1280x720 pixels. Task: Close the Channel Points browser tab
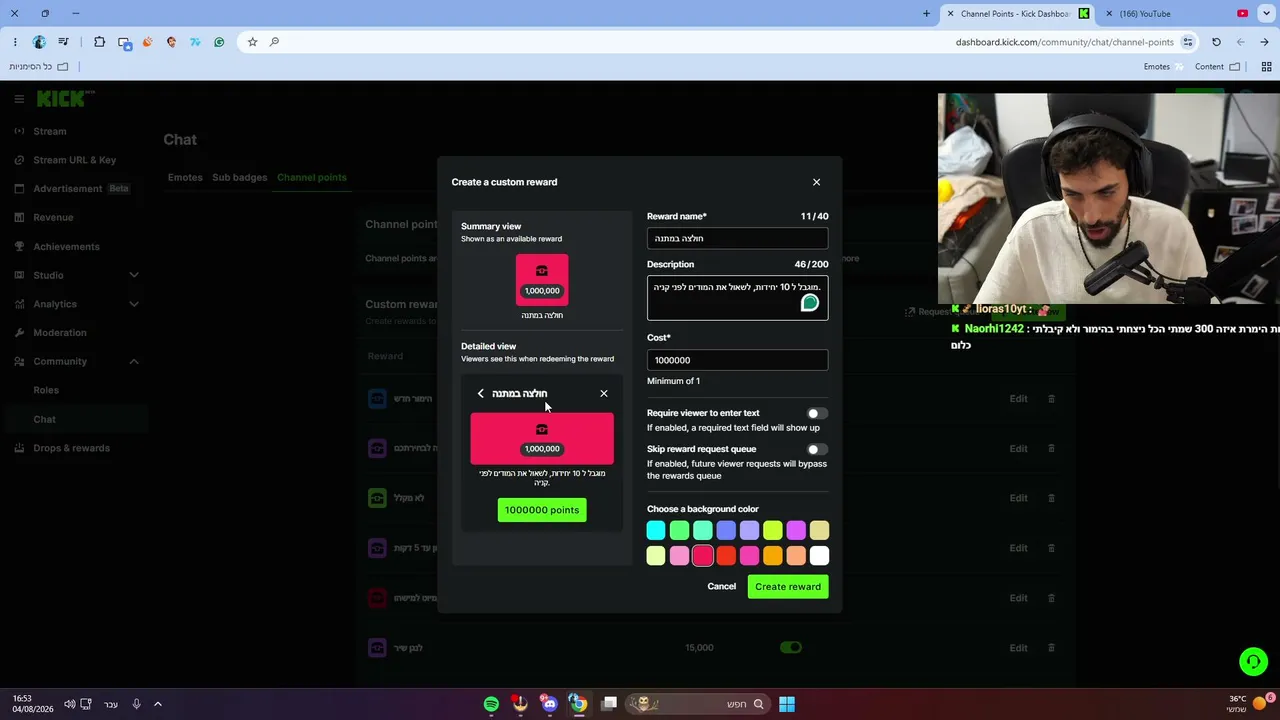click(x=950, y=14)
